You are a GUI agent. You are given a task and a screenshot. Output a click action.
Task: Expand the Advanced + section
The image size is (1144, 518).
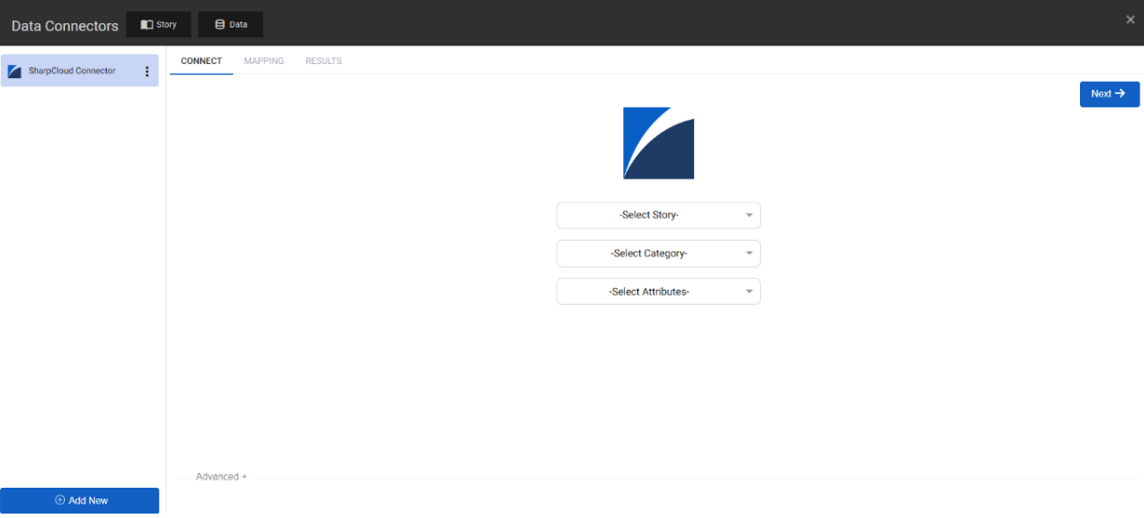(x=221, y=476)
